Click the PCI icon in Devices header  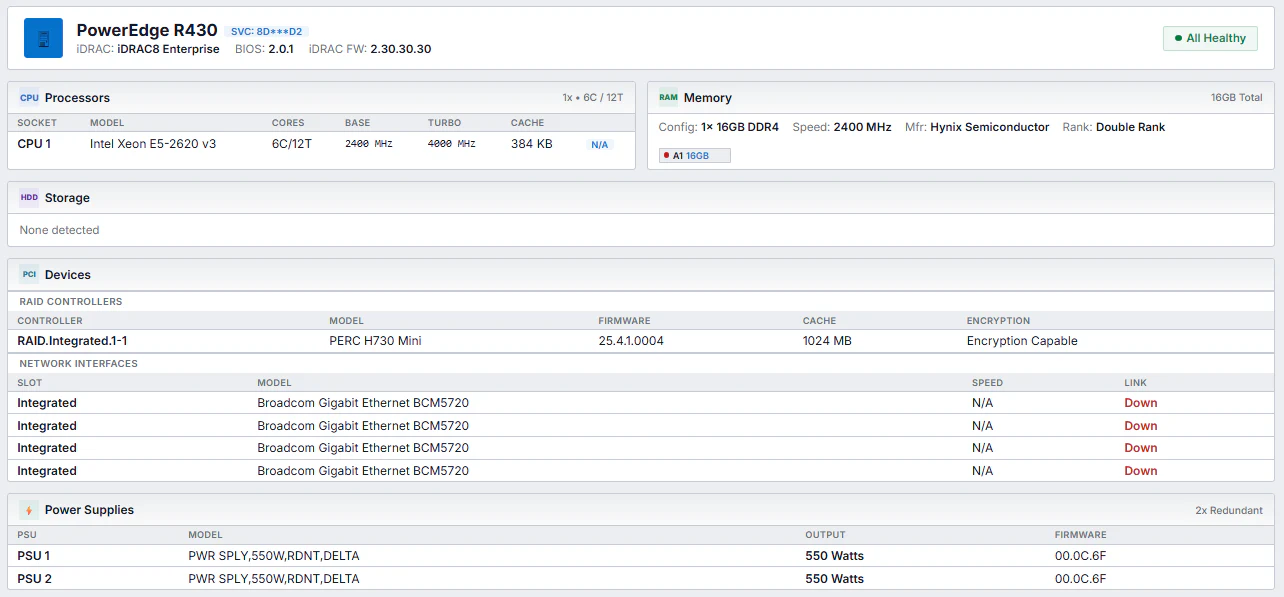[x=29, y=274]
